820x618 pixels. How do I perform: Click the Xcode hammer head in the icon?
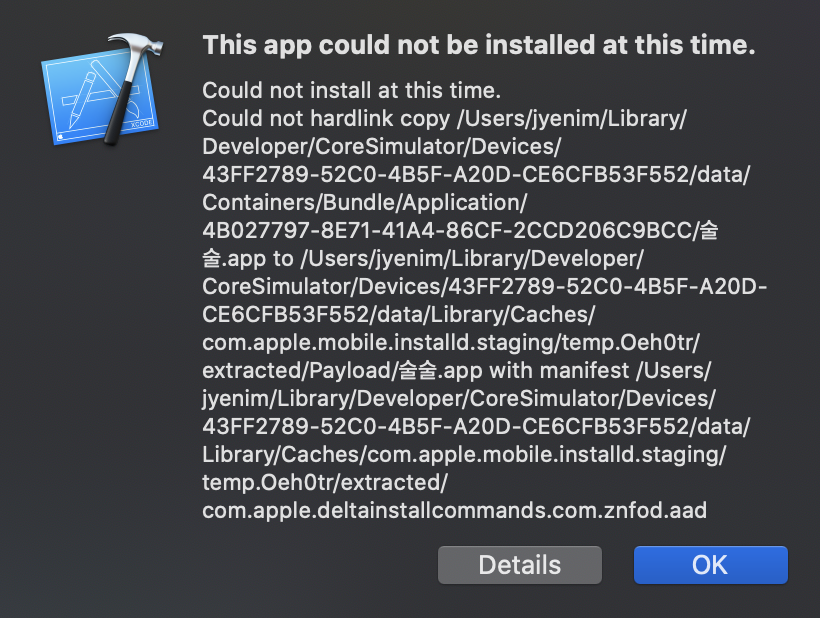[135, 46]
